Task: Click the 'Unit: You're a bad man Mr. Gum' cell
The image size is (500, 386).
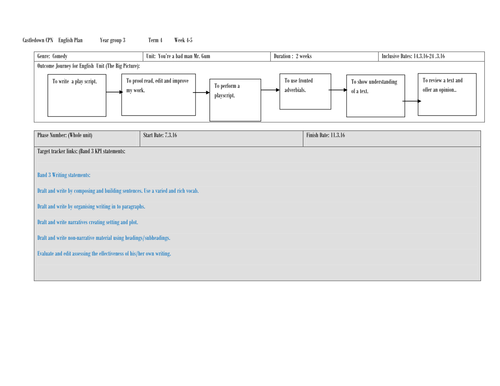Action: (x=207, y=56)
